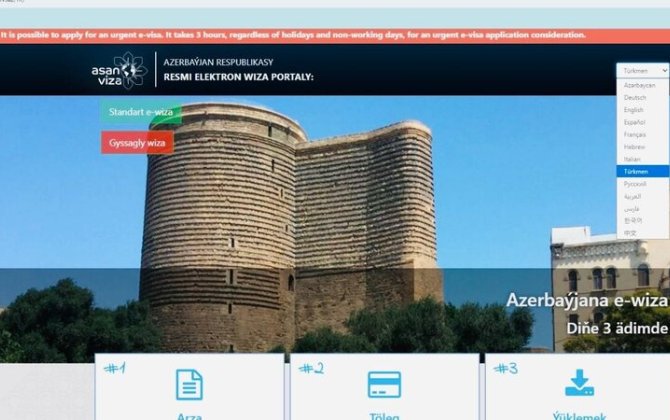Select highlighted Türkmen option in list
670x420 pixels.
tap(636, 171)
